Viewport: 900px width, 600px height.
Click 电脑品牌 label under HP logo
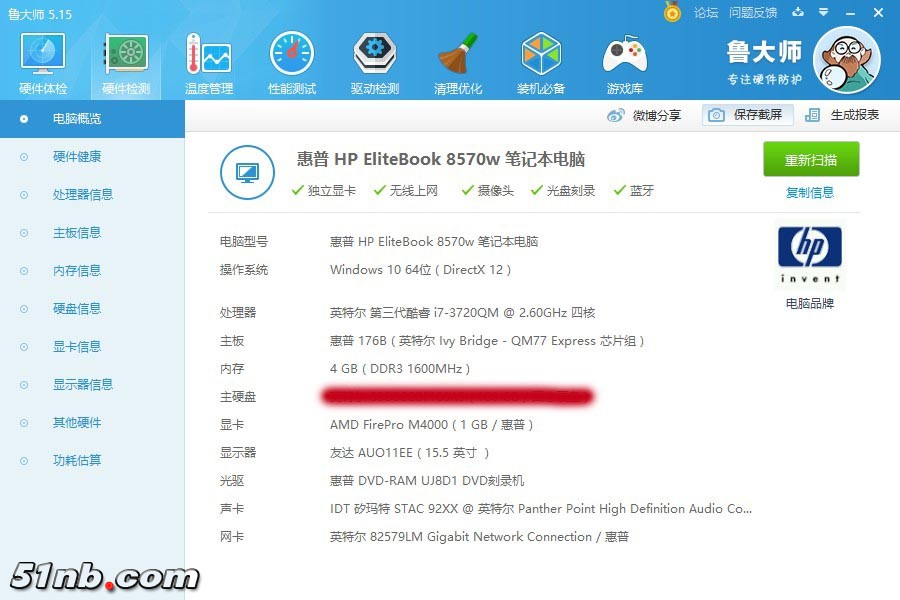click(809, 304)
